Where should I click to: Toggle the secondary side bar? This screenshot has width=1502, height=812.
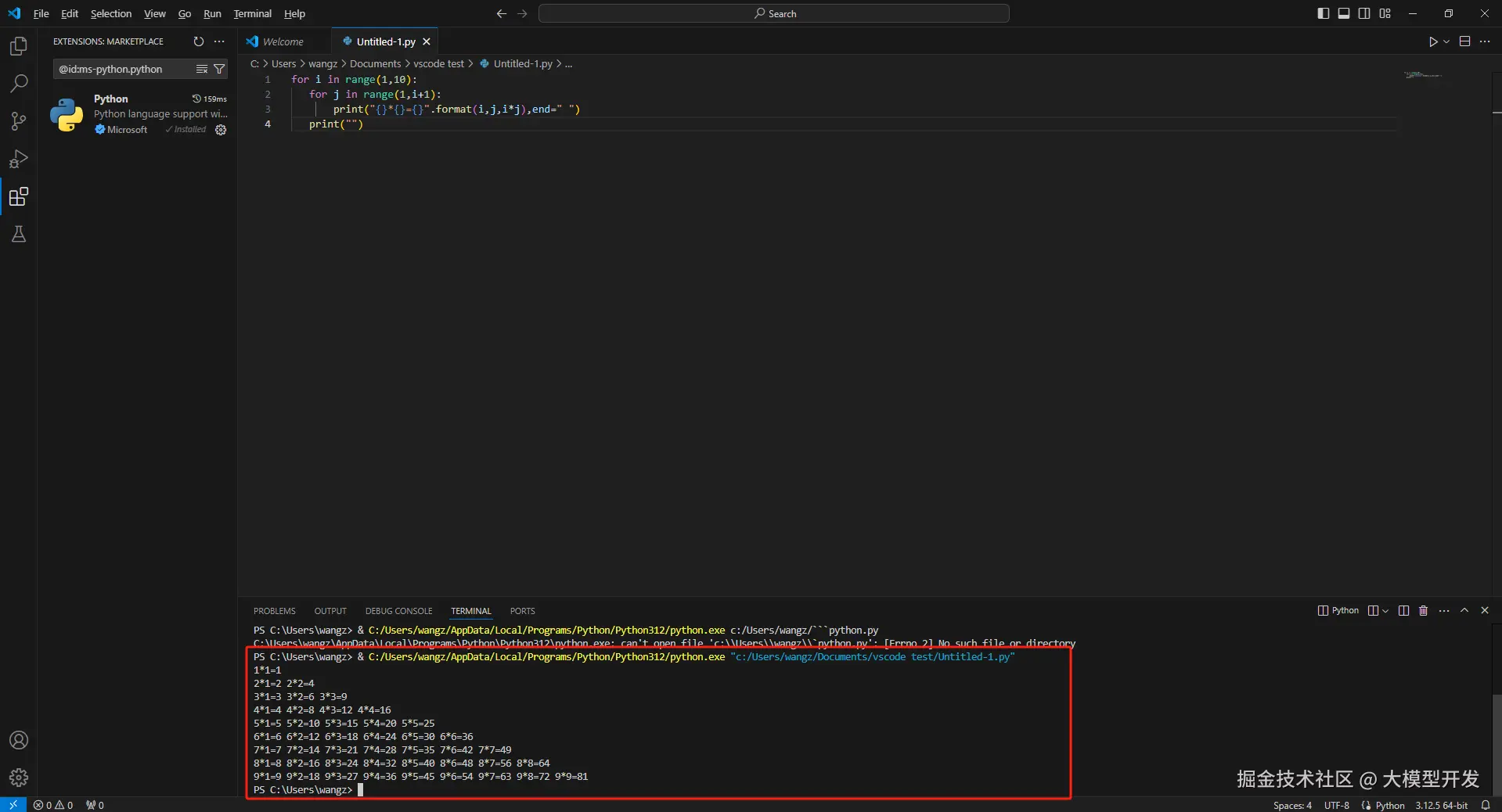(x=1364, y=13)
